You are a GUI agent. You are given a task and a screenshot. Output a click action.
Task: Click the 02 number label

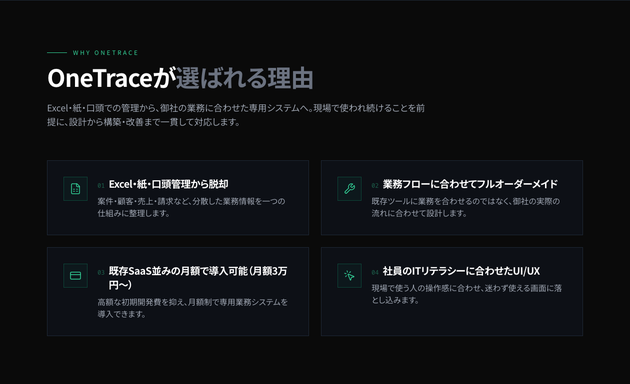coord(375,186)
